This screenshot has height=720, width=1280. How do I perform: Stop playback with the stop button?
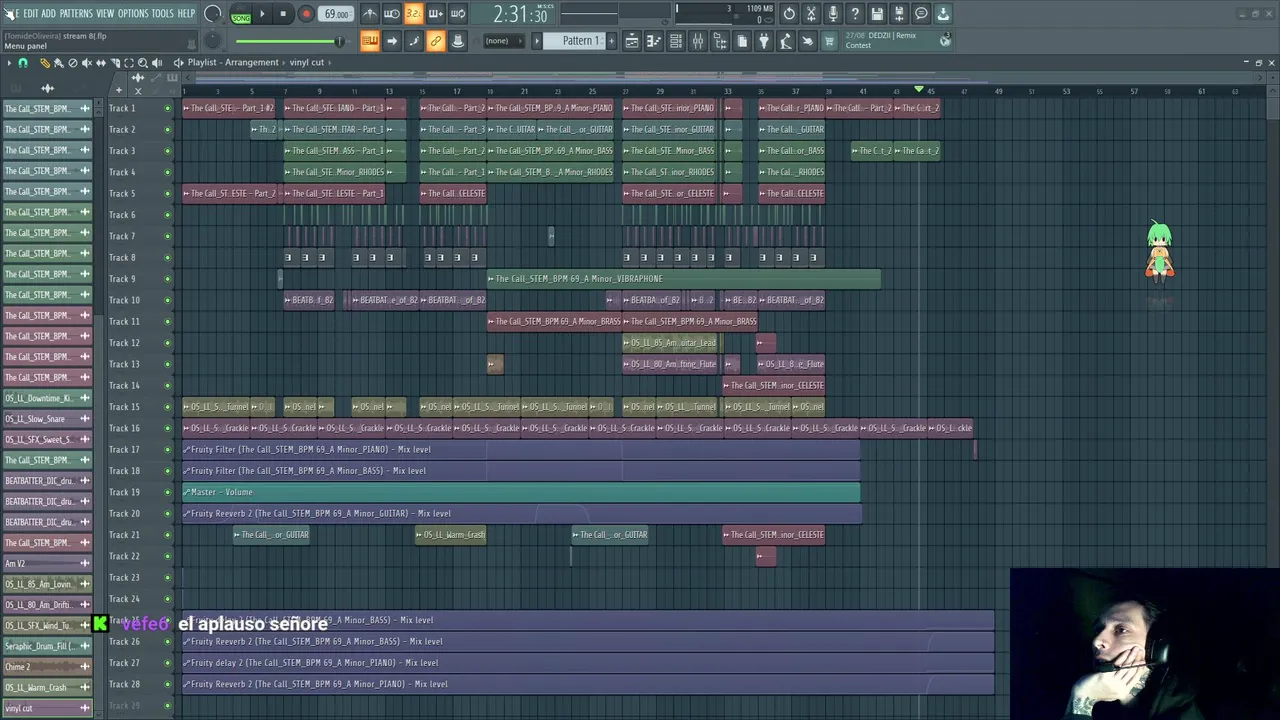(x=283, y=14)
